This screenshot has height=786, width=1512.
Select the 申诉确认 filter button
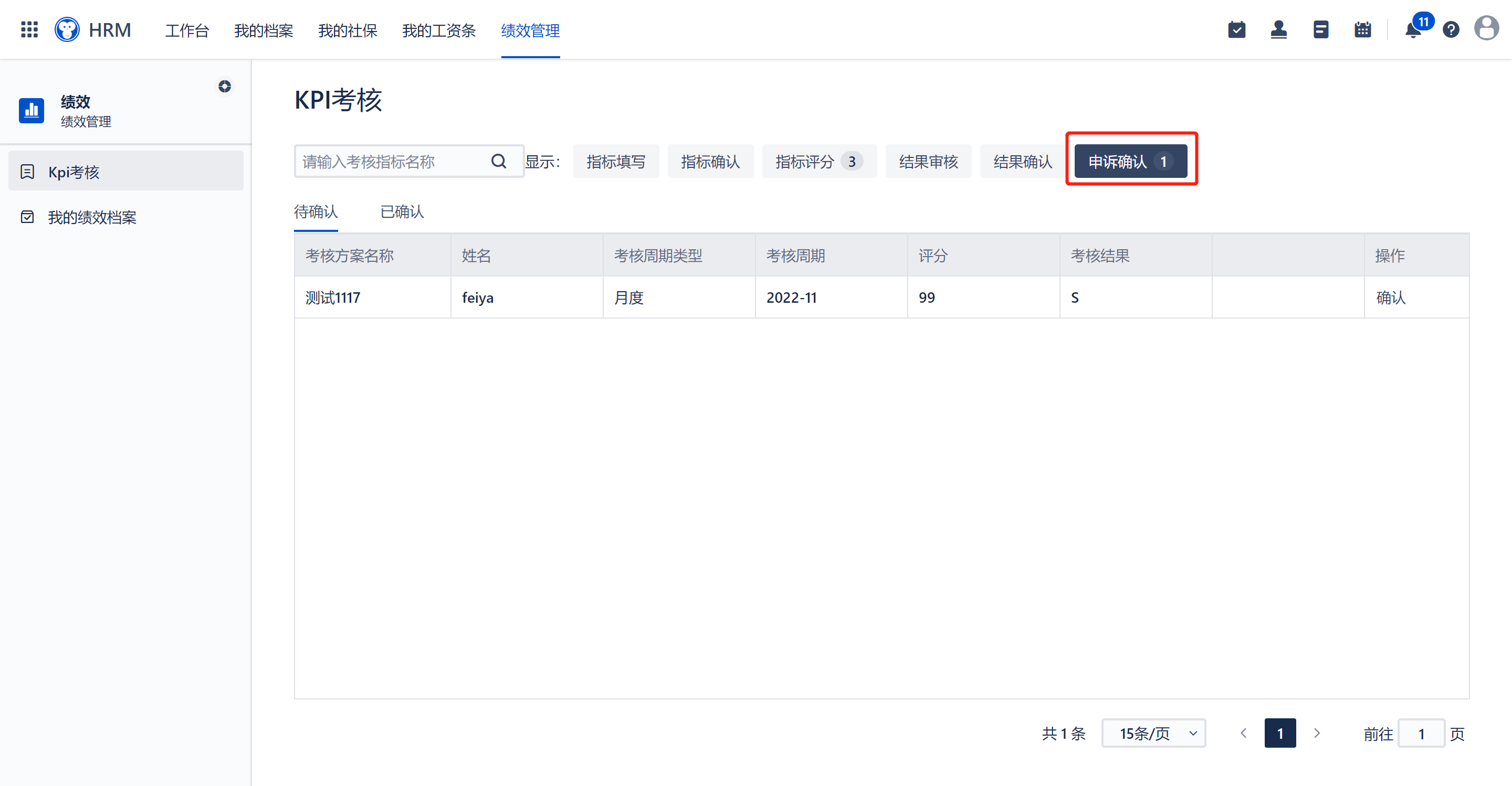point(1130,161)
